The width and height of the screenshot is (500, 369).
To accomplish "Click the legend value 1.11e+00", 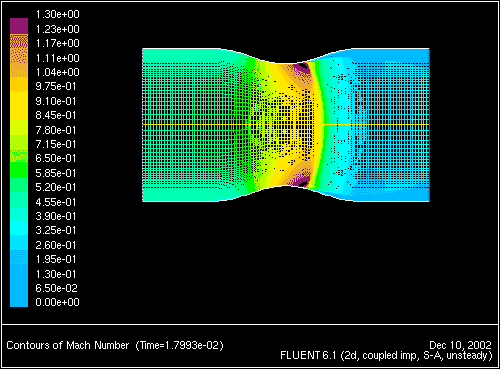I will (x=57, y=58).
